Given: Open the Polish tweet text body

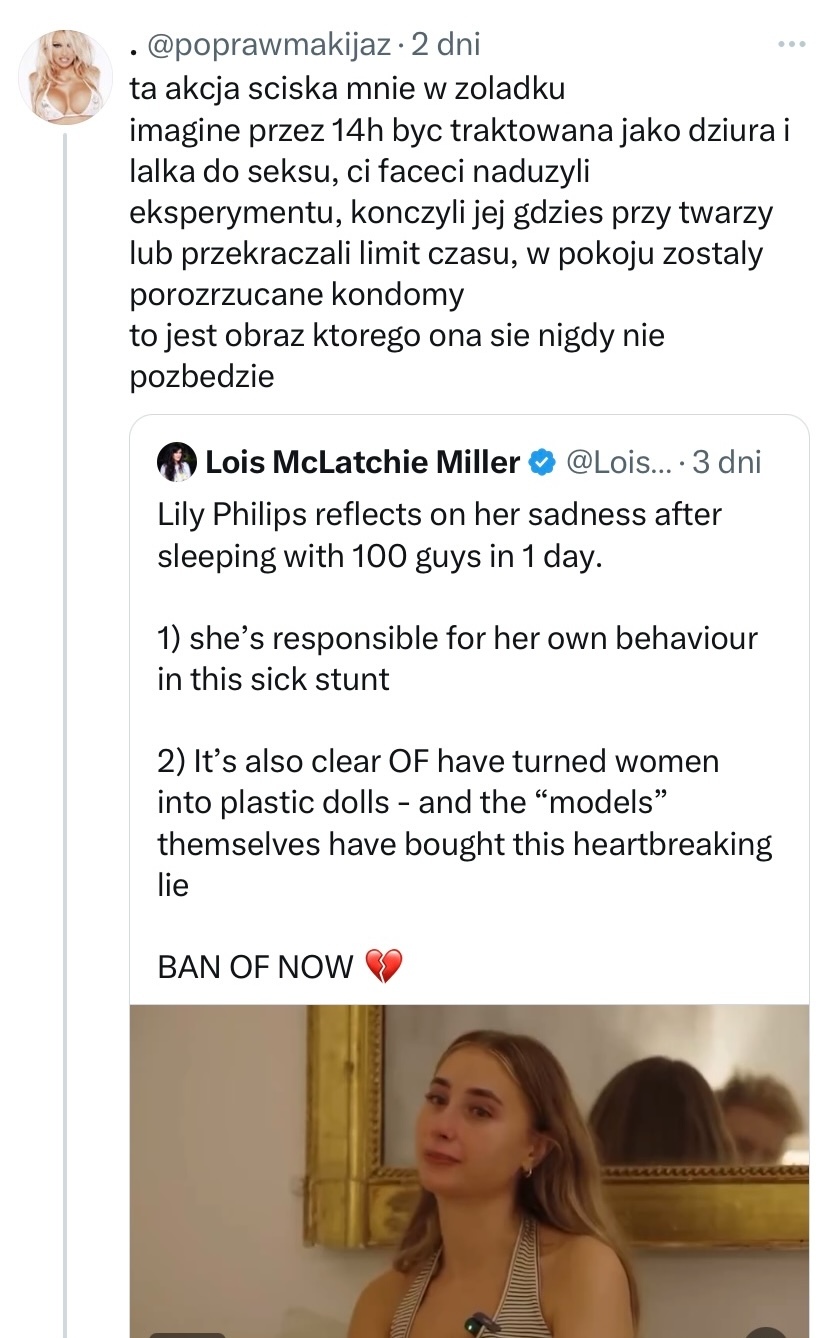Looking at the screenshot, I should pos(450,232).
